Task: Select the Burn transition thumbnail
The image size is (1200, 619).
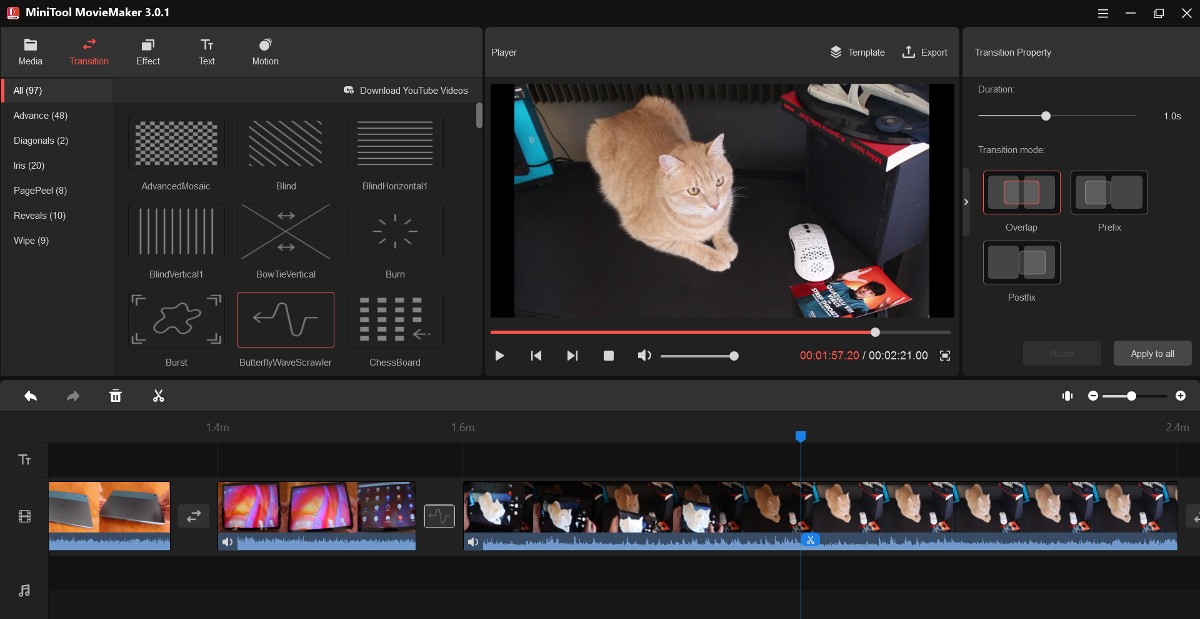Action: 396,232
